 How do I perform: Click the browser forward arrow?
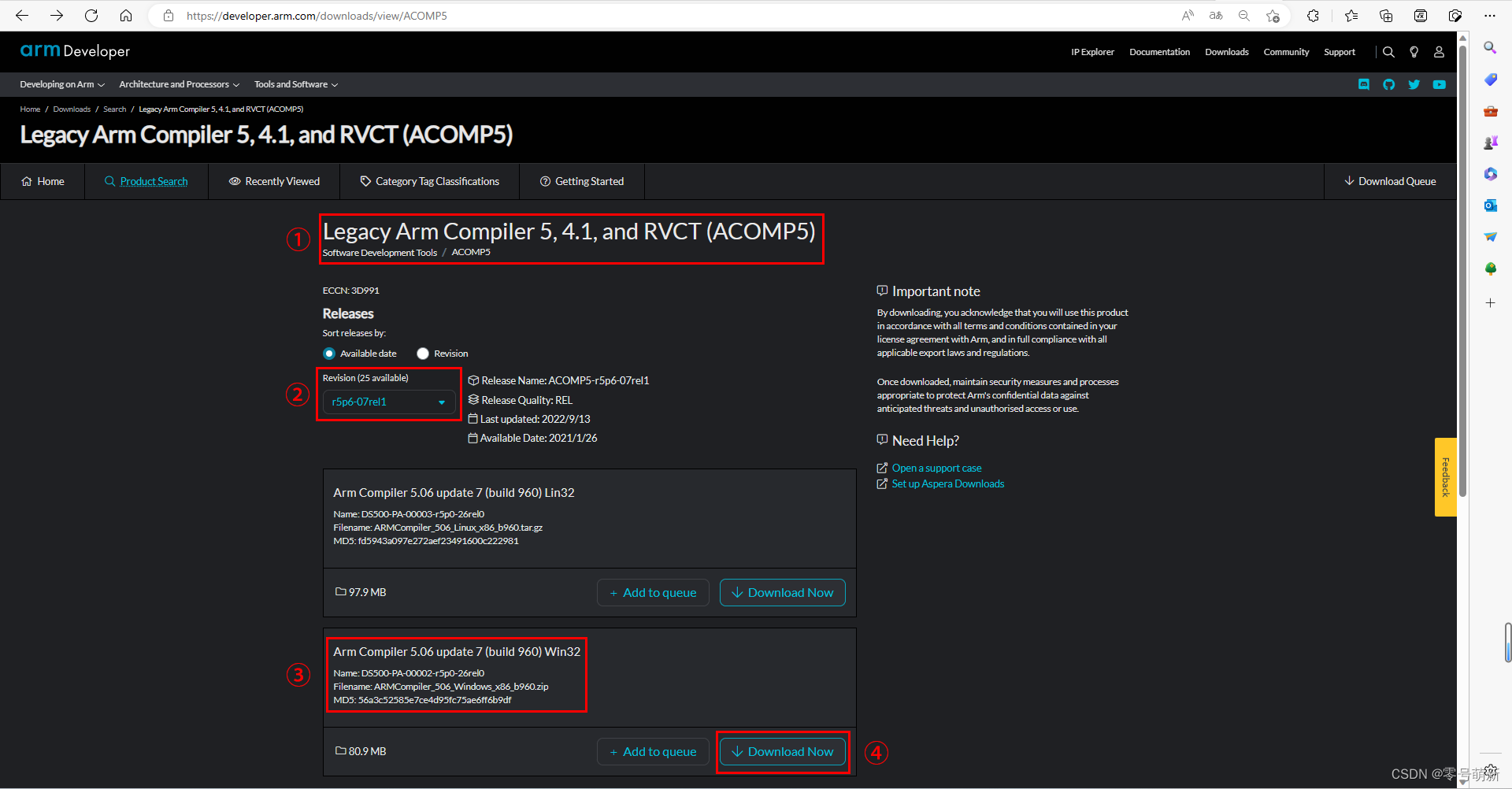click(x=57, y=16)
